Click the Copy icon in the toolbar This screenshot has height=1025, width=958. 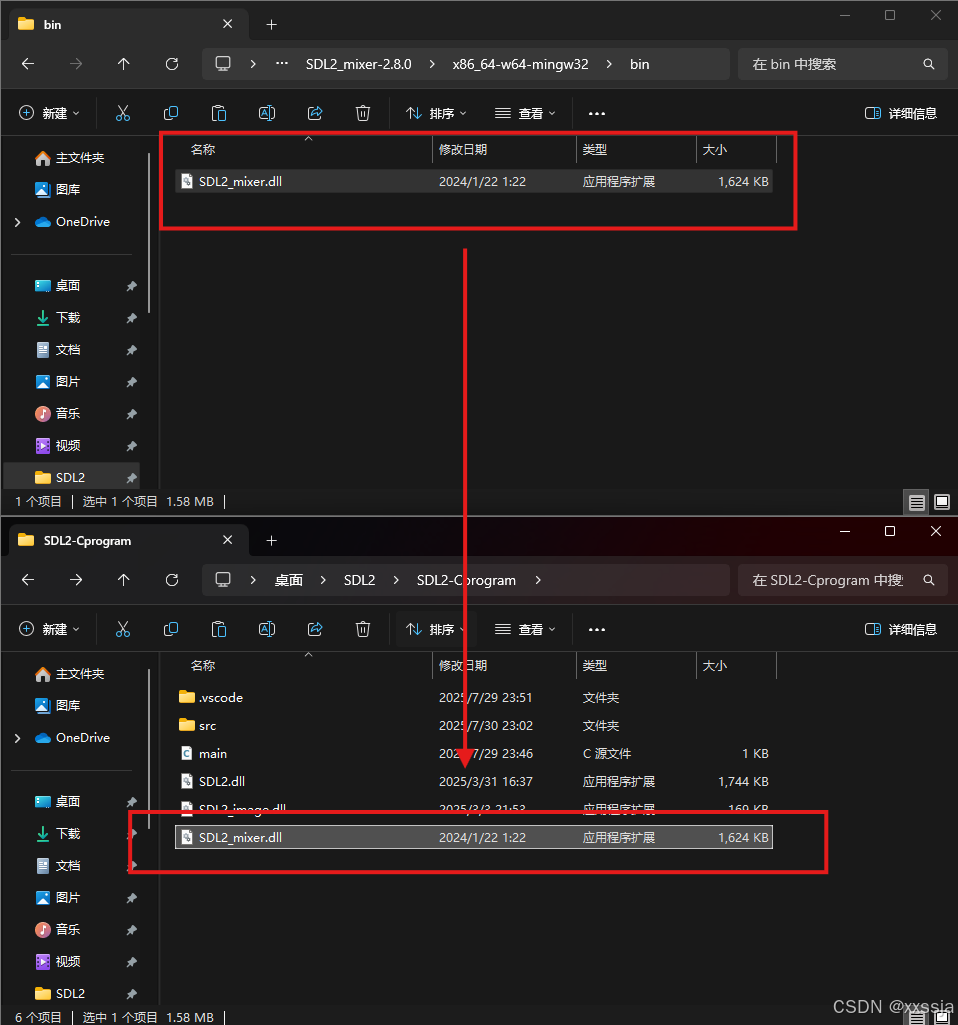[171, 113]
